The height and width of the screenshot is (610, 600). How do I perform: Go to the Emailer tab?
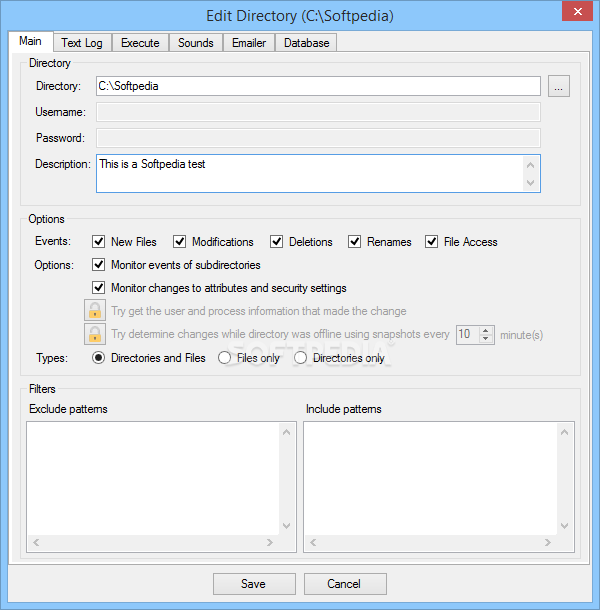(x=249, y=43)
